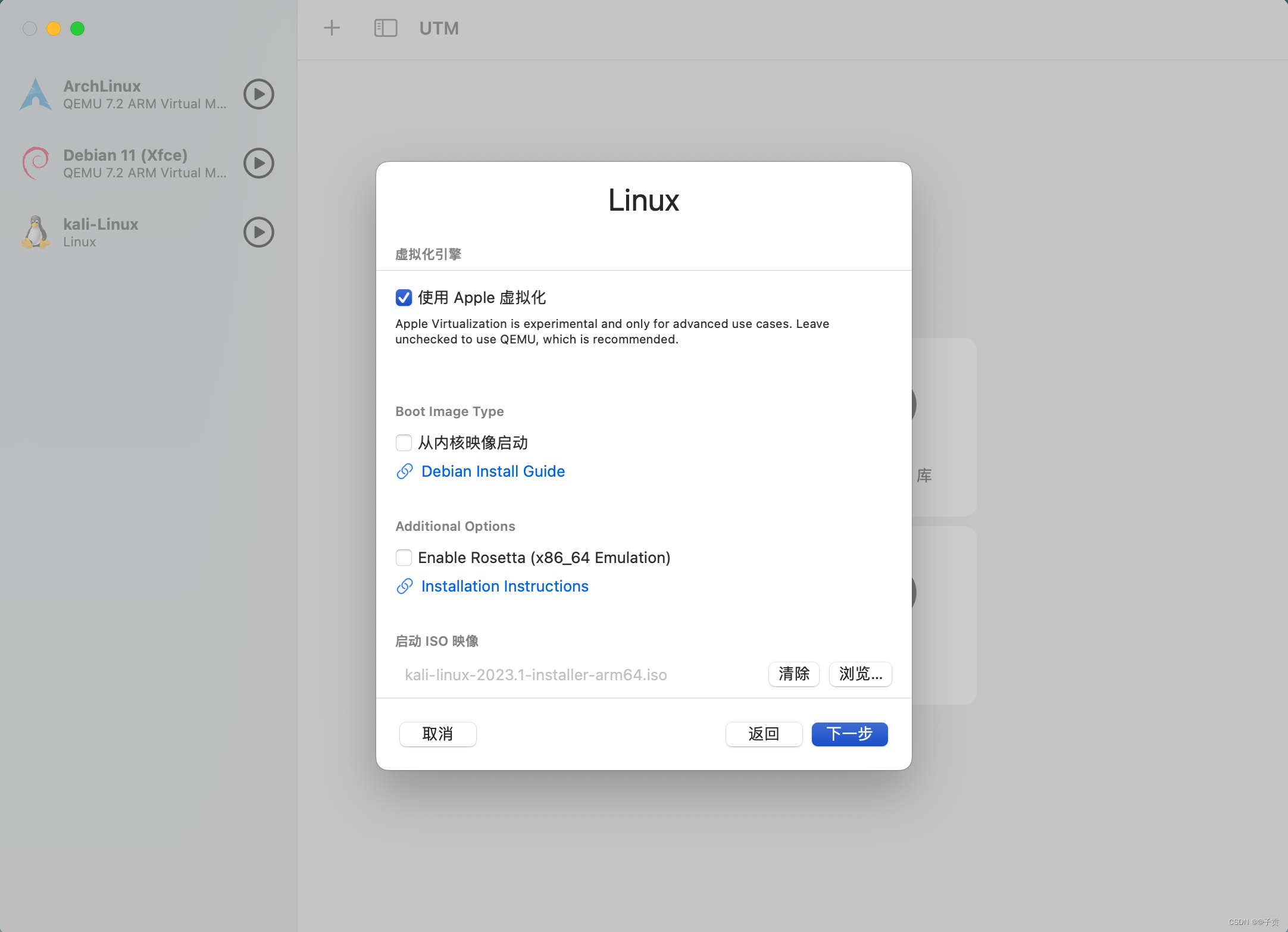The image size is (1288, 932).
Task: Start the kali-Linux play button
Action: 258,232
